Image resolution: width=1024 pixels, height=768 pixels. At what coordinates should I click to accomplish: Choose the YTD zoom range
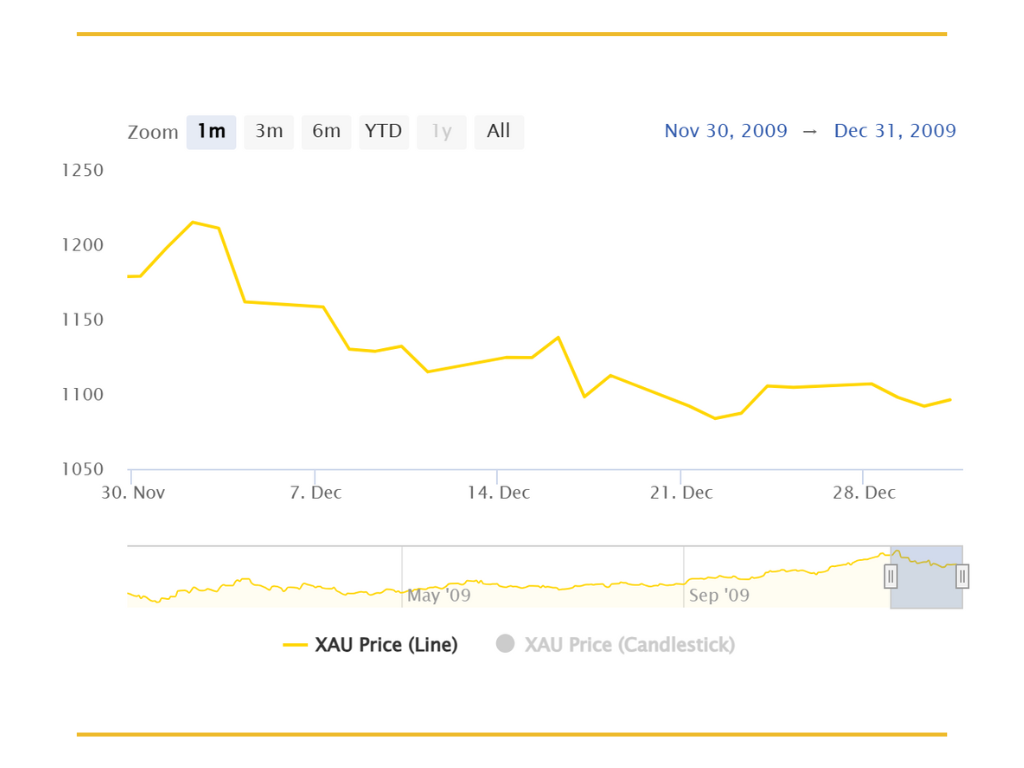(x=383, y=132)
